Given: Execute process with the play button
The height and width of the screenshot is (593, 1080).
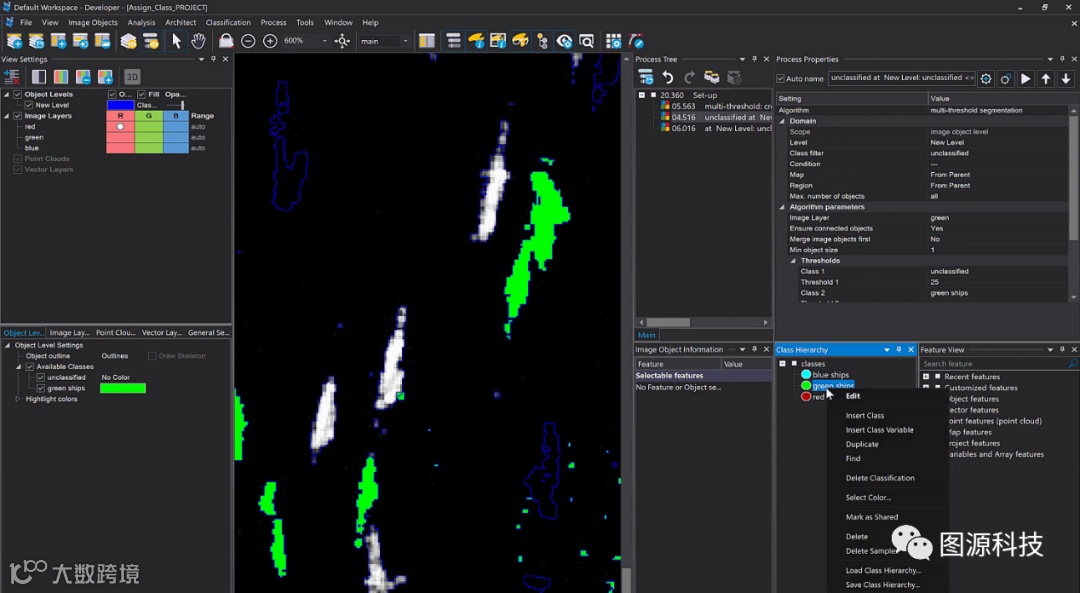Looking at the screenshot, I should click(x=1026, y=78).
